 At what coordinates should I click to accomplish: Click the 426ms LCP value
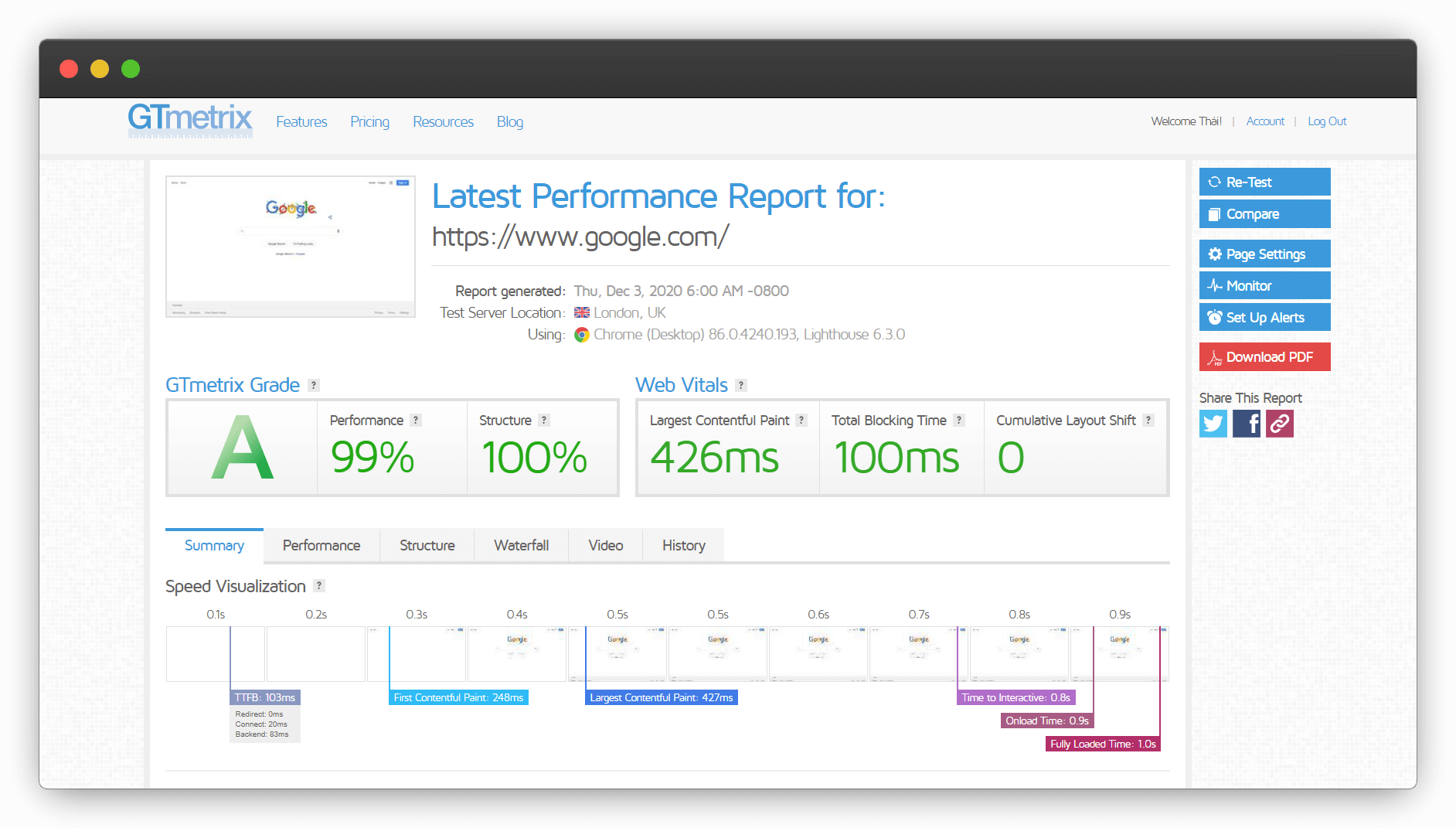[715, 457]
